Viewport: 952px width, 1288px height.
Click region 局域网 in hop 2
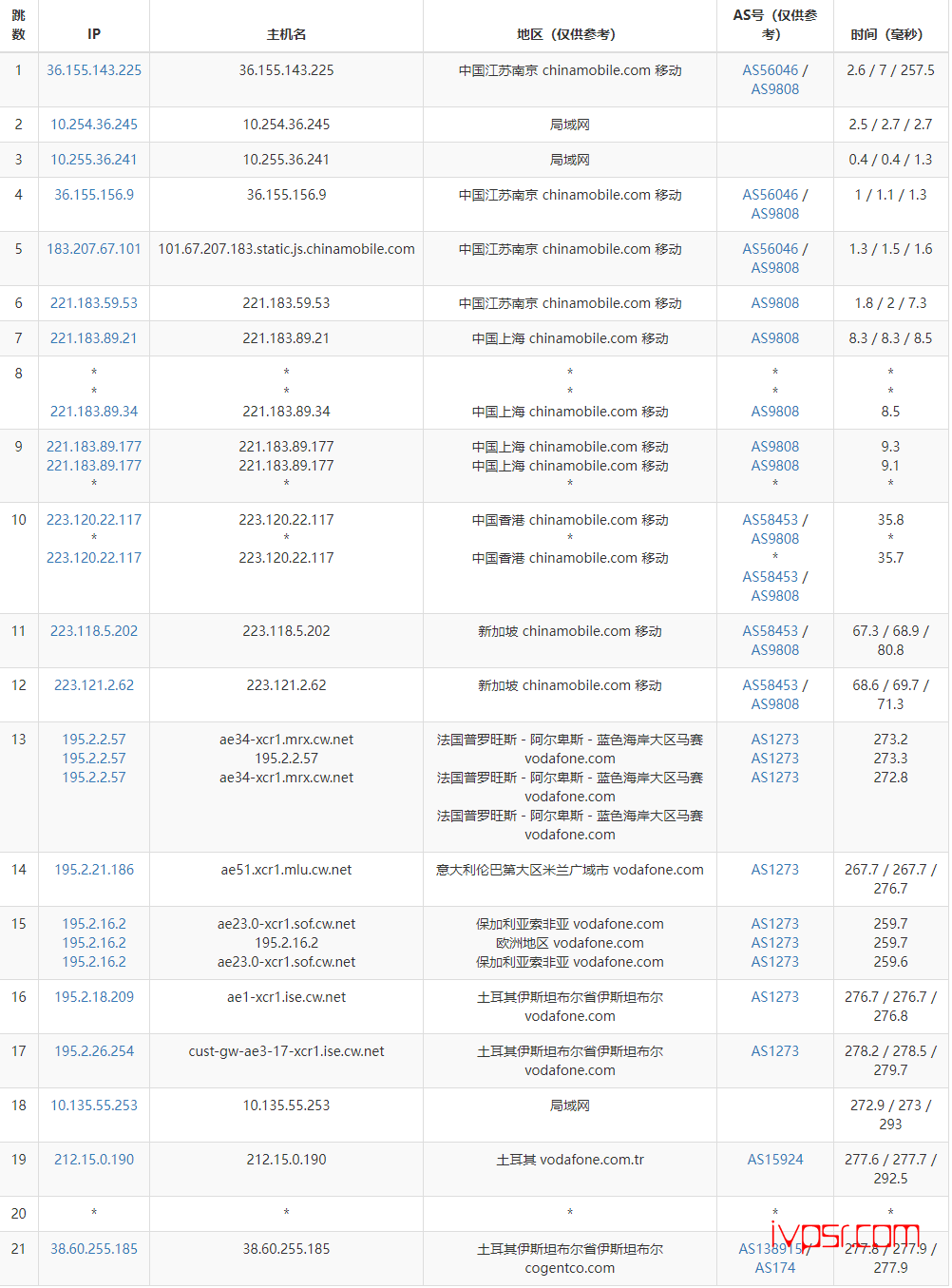click(570, 125)
